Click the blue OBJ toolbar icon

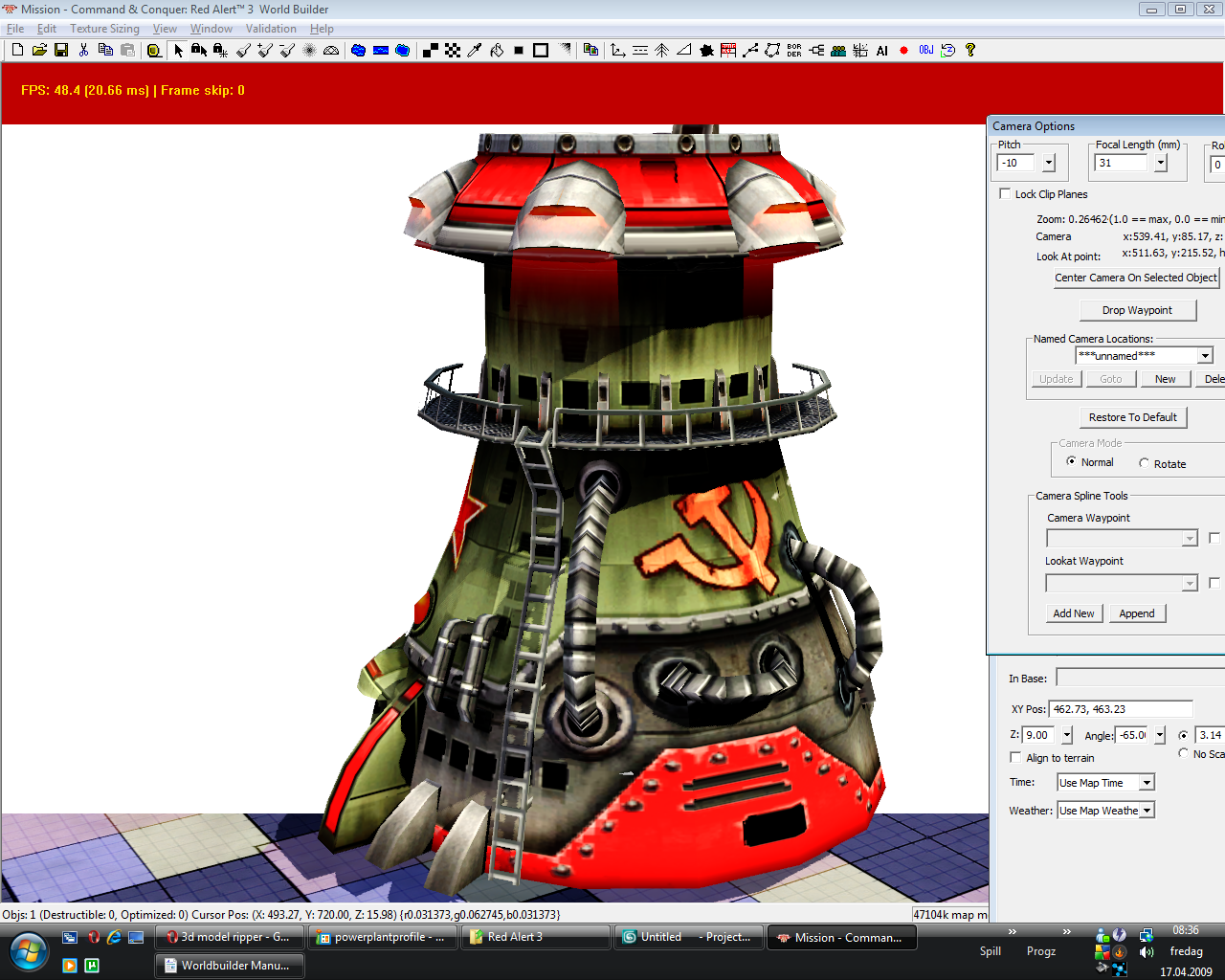[925, 50]
